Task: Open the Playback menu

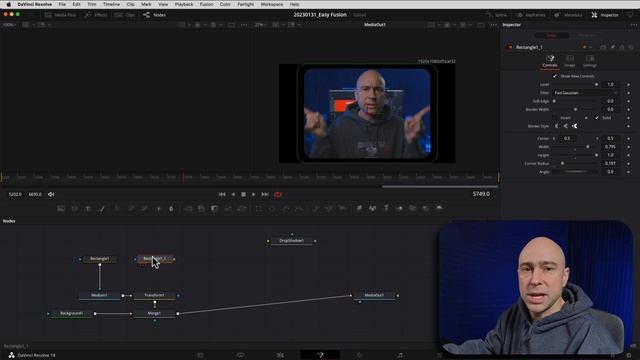Action: pos(184,4)
